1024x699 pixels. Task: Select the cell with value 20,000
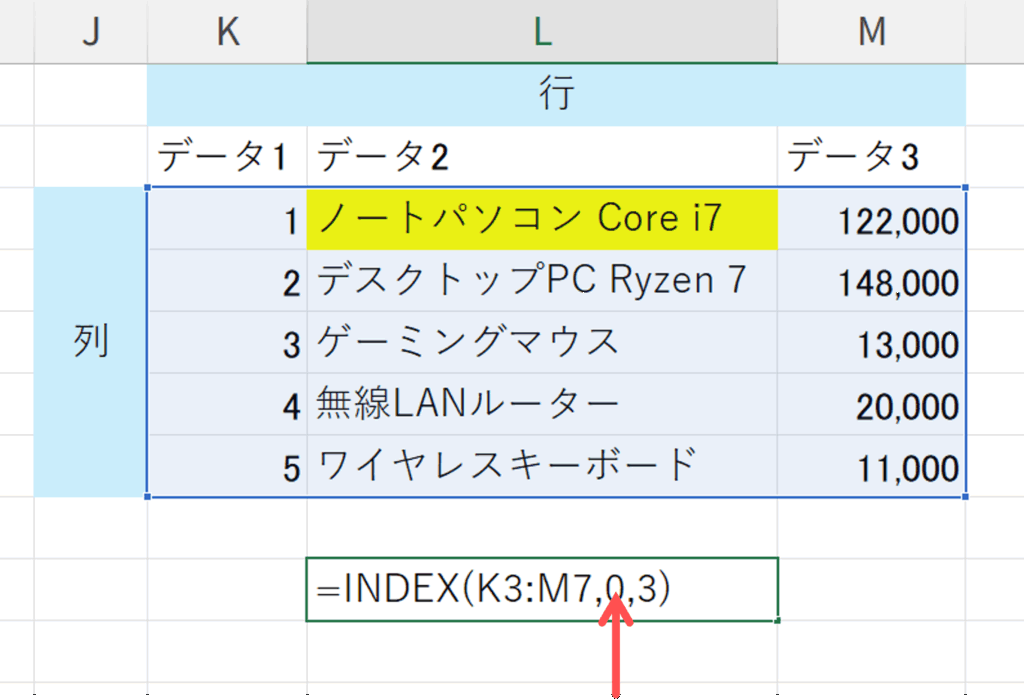pos(871,406)
